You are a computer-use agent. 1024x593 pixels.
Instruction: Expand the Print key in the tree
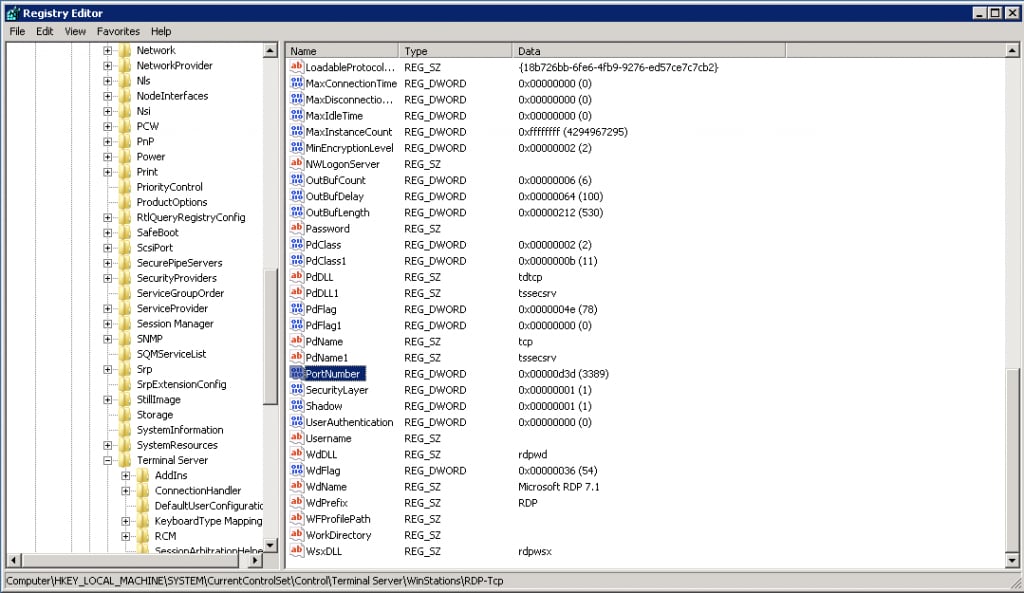coord(109,171)
